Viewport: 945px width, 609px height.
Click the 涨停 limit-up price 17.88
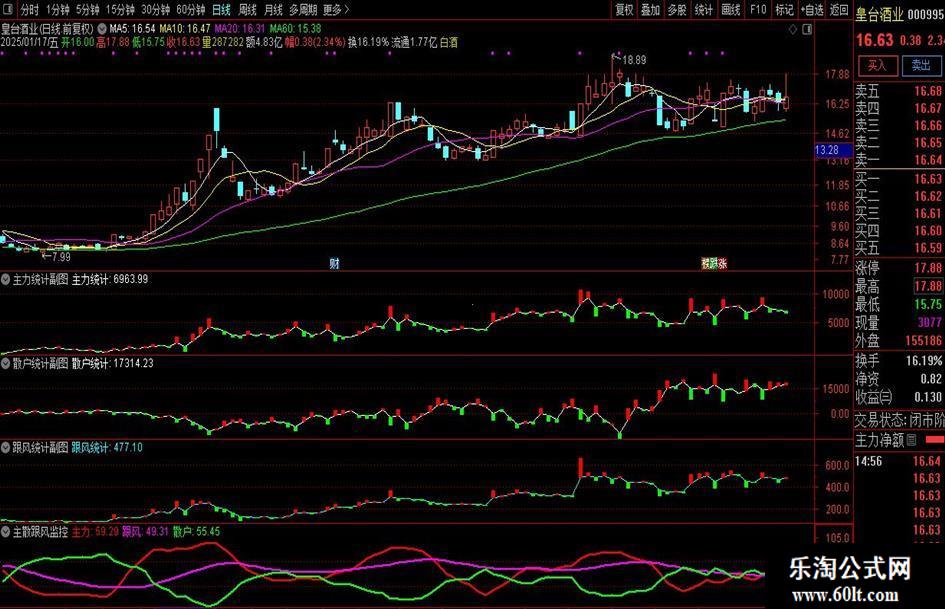point(928,267)
